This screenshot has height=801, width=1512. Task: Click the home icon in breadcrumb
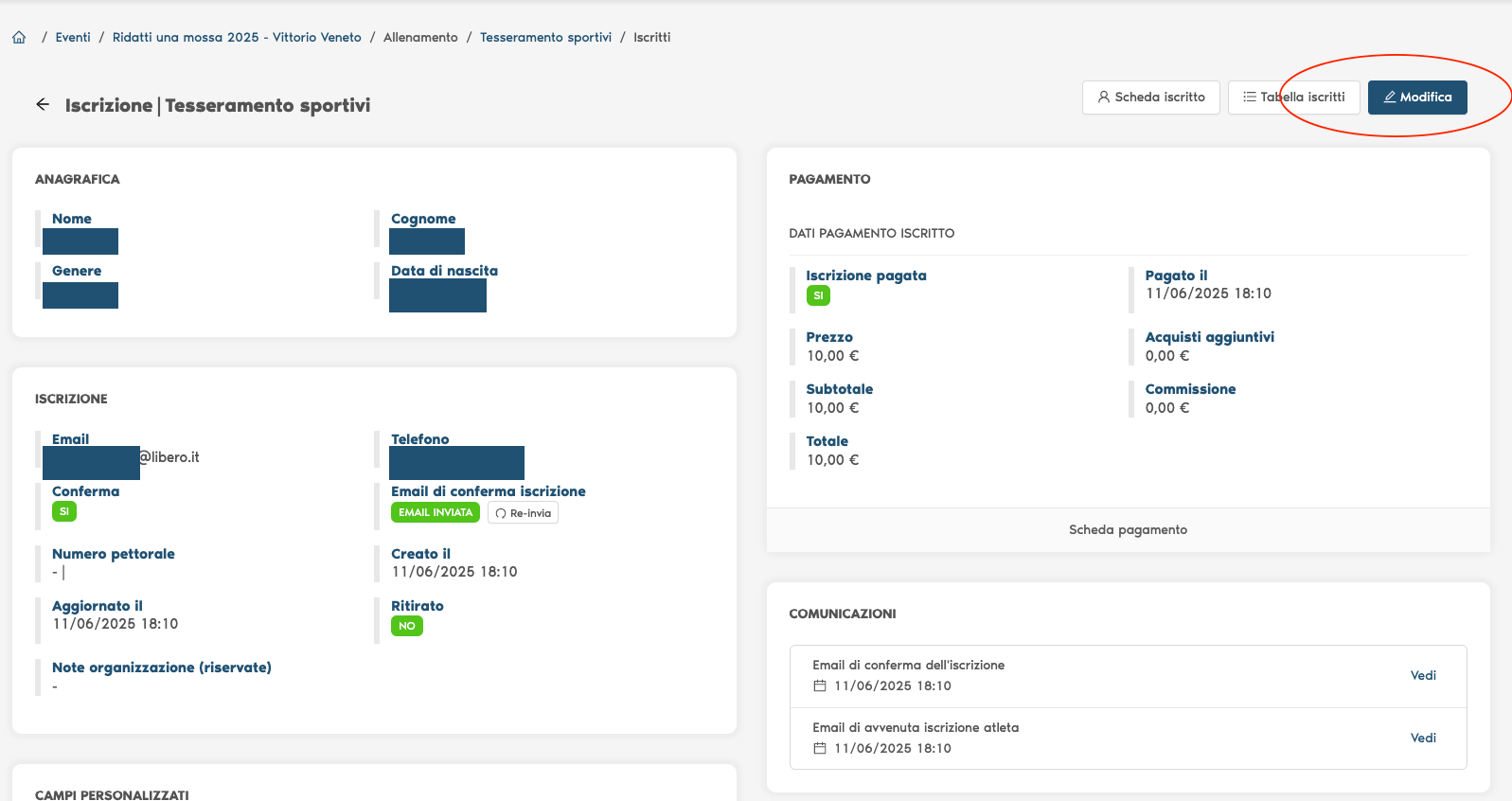[19, 38]
